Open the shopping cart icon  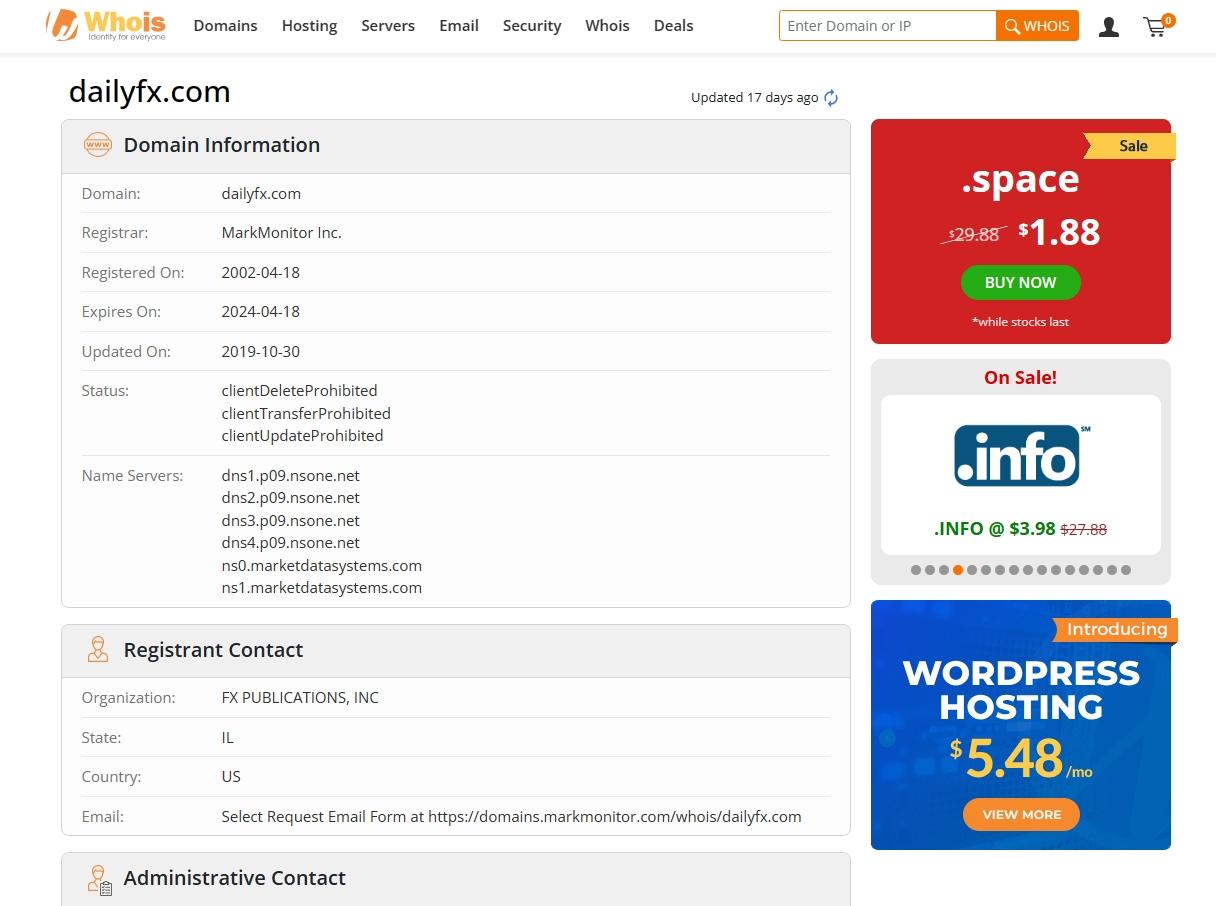[1157, 26]
